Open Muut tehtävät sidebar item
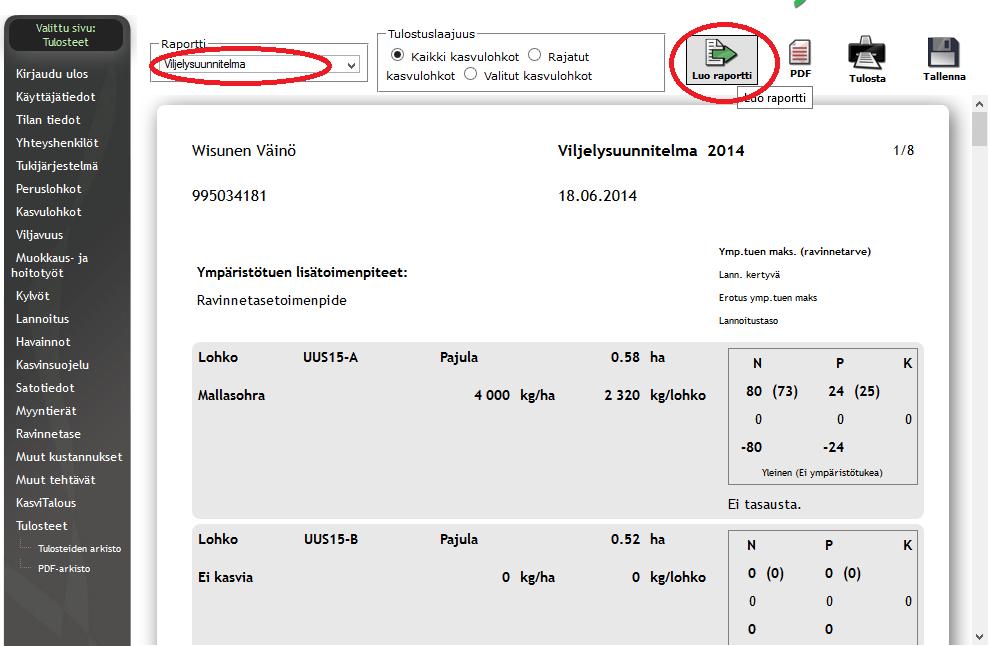Screen dimensions: 990x646 56,480
